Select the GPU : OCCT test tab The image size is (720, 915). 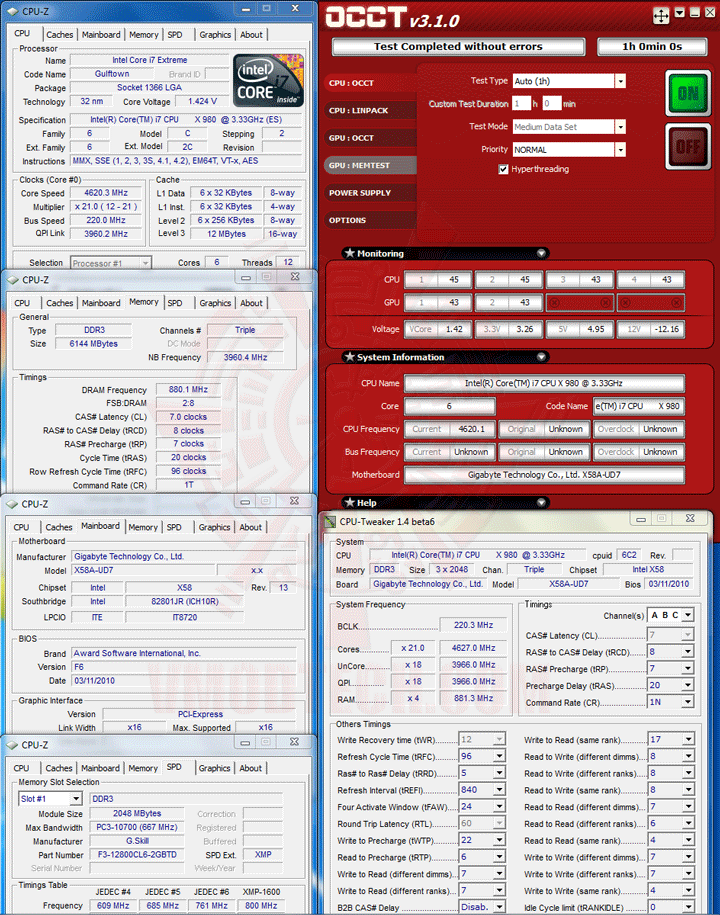370,138
